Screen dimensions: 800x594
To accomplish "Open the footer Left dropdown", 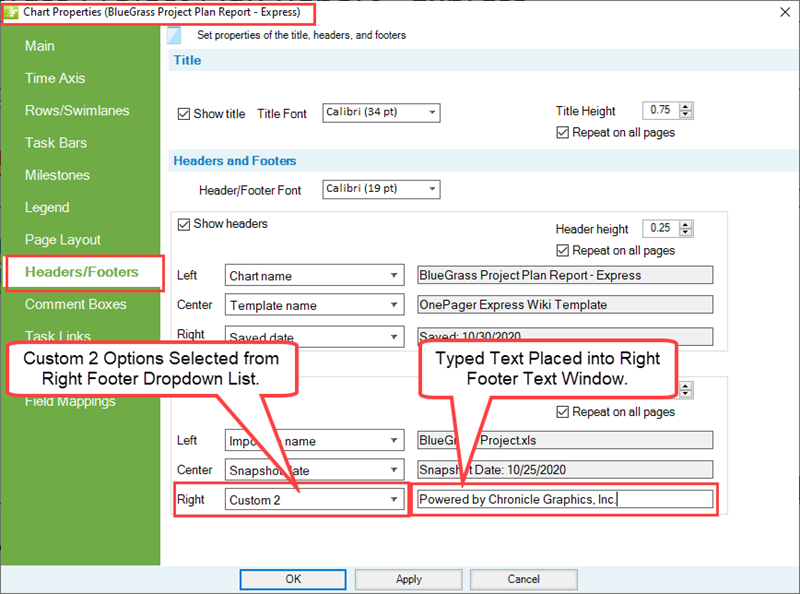I will tap(314, 440).
